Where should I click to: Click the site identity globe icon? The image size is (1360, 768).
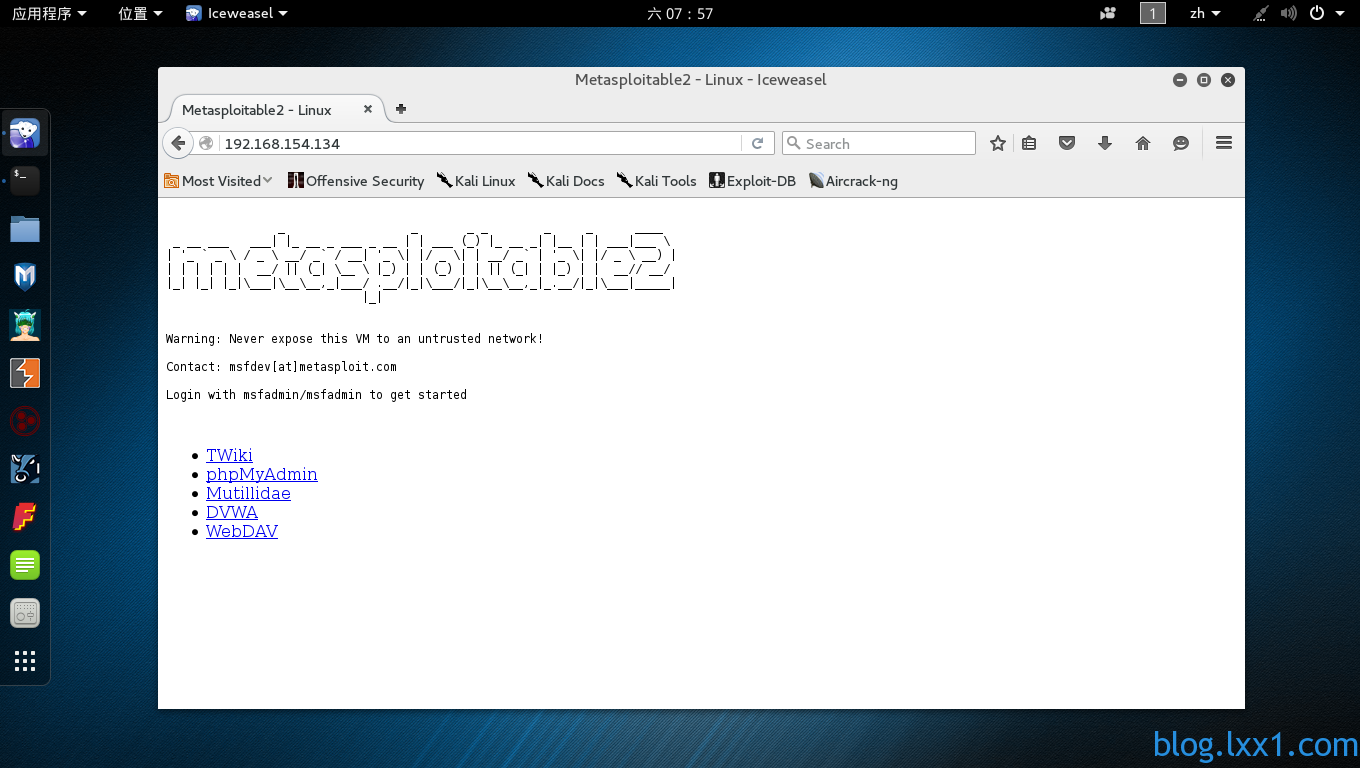click(206, 143)
